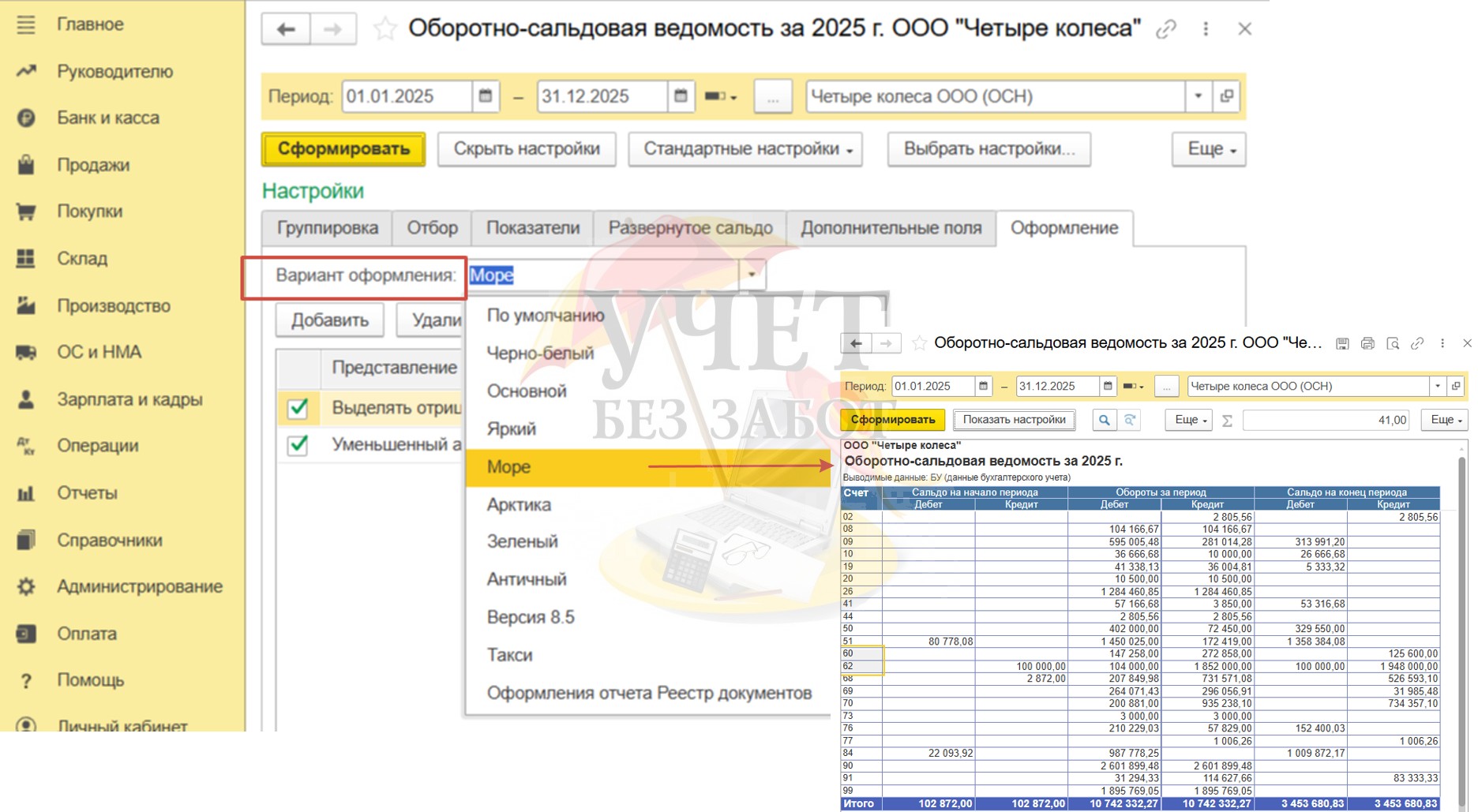Image resolution: width=1478 pixels, height=812 pixels.
Task: Open the organization card icon in the main window
Action: [x=1226, y=96]
